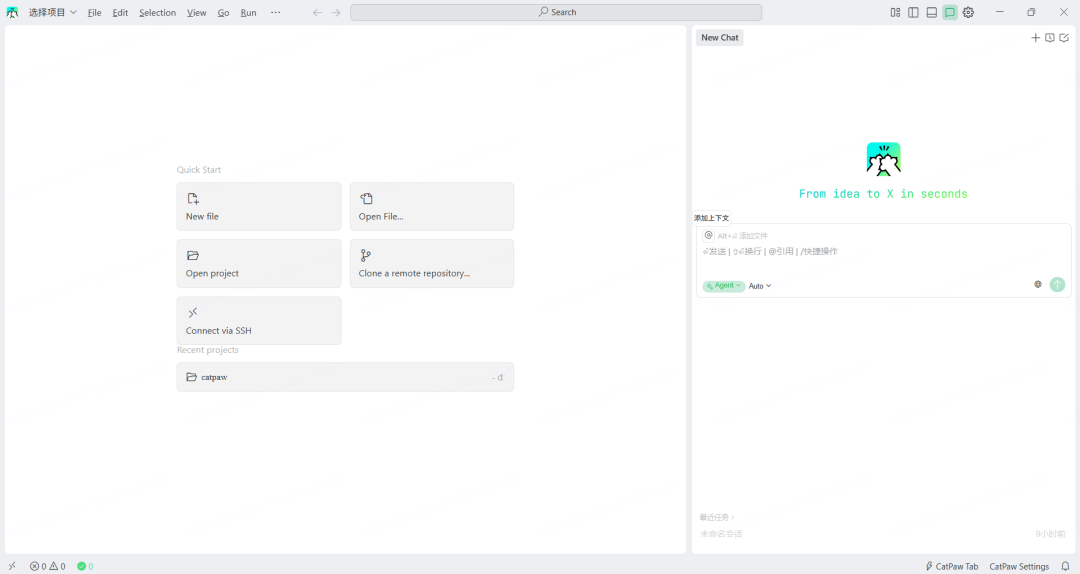This screenshot has height=574, width=1080.
Task: Go back with left arrow
Action: coord(317,12)
